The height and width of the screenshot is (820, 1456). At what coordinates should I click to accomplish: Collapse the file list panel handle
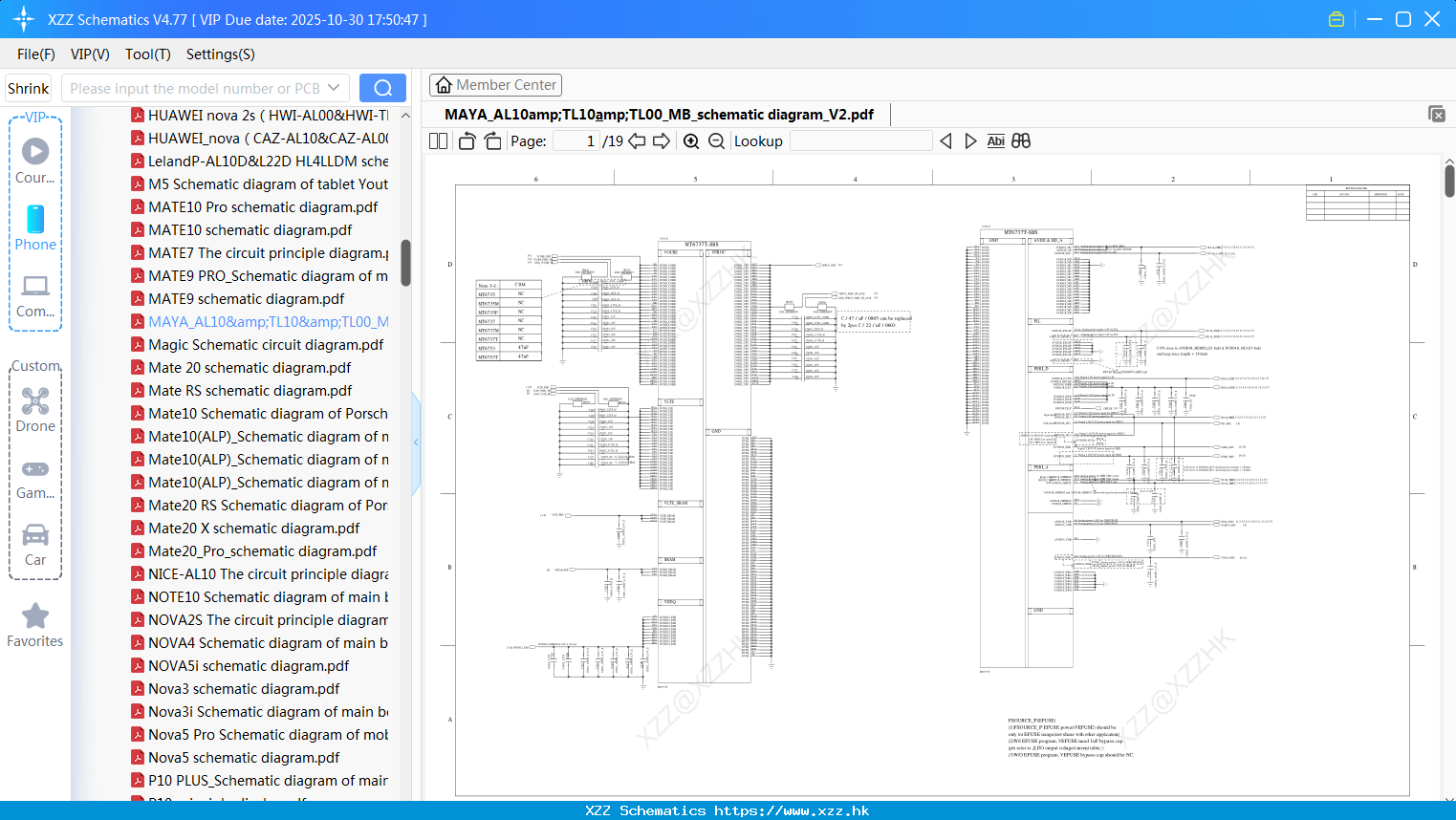pos(416,442)
